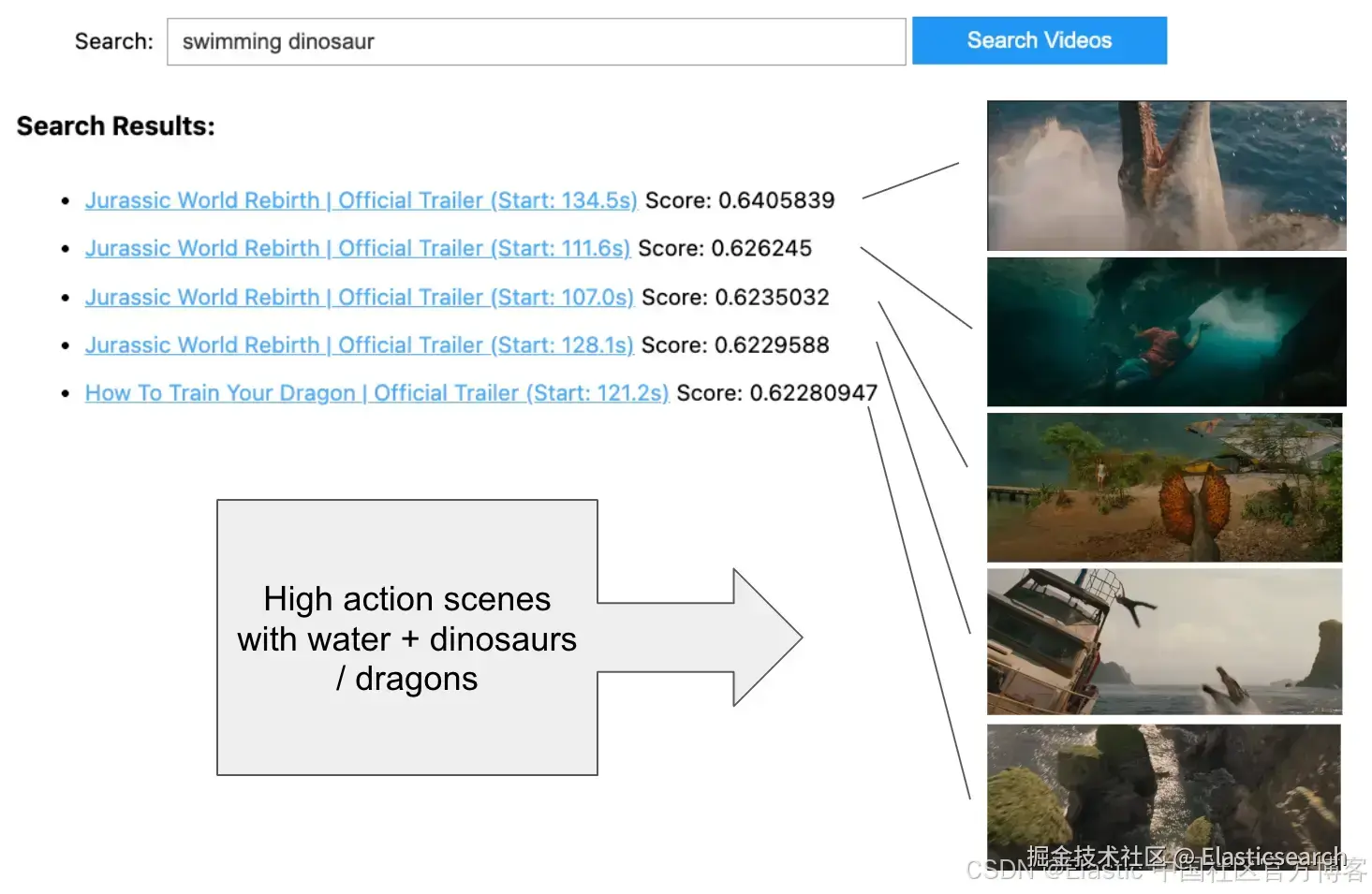Select the person jumping off boat thumbnail
The image size is (1372, 894).
tap(1164, 641)
